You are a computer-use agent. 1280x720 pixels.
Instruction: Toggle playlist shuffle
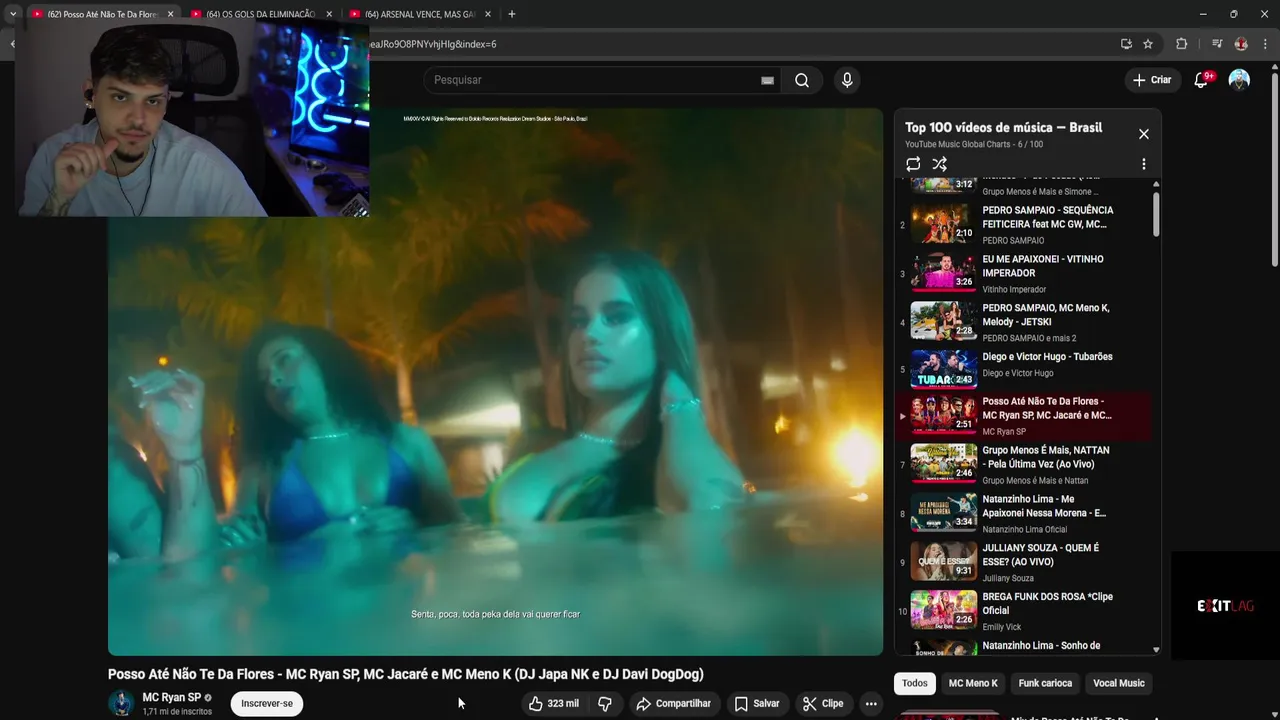940,164
